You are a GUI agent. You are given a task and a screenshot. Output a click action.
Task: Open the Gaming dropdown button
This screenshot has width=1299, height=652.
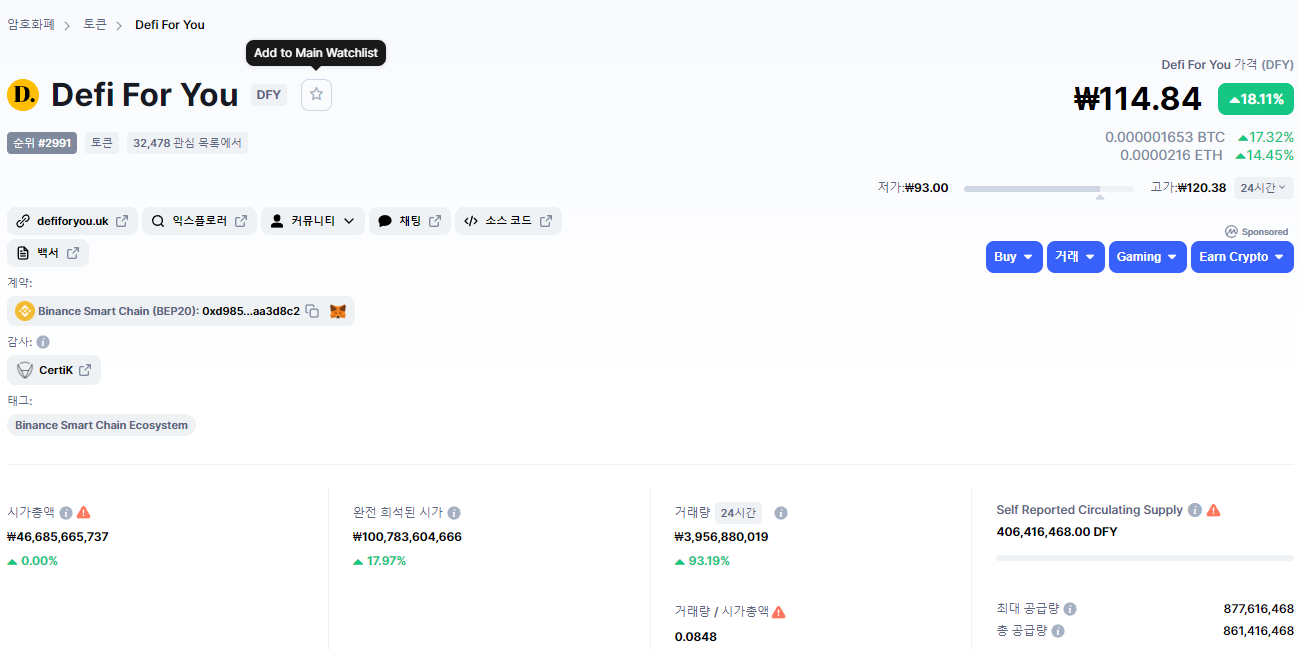pyautogui.click(x=1147, y=257)
